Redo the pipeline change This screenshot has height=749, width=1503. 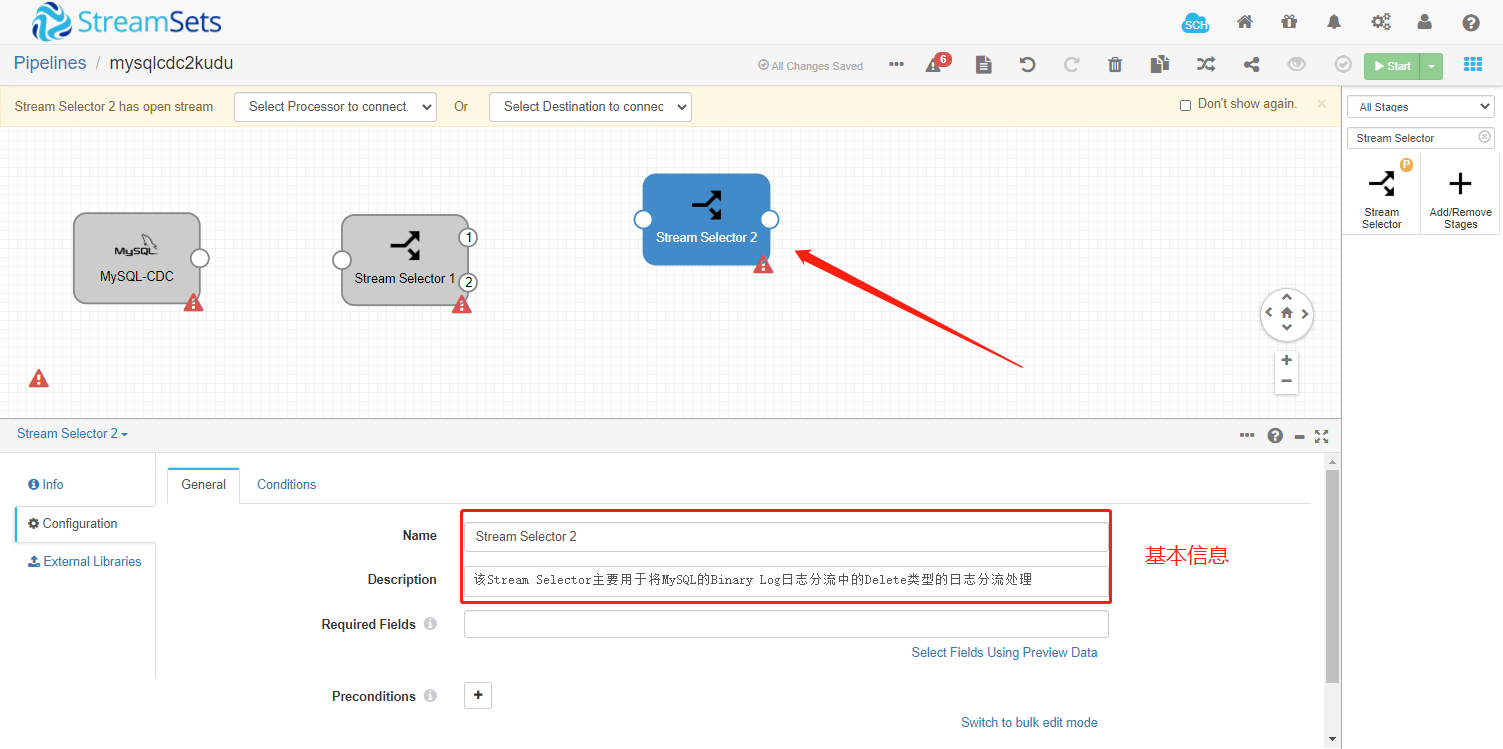1071,65
